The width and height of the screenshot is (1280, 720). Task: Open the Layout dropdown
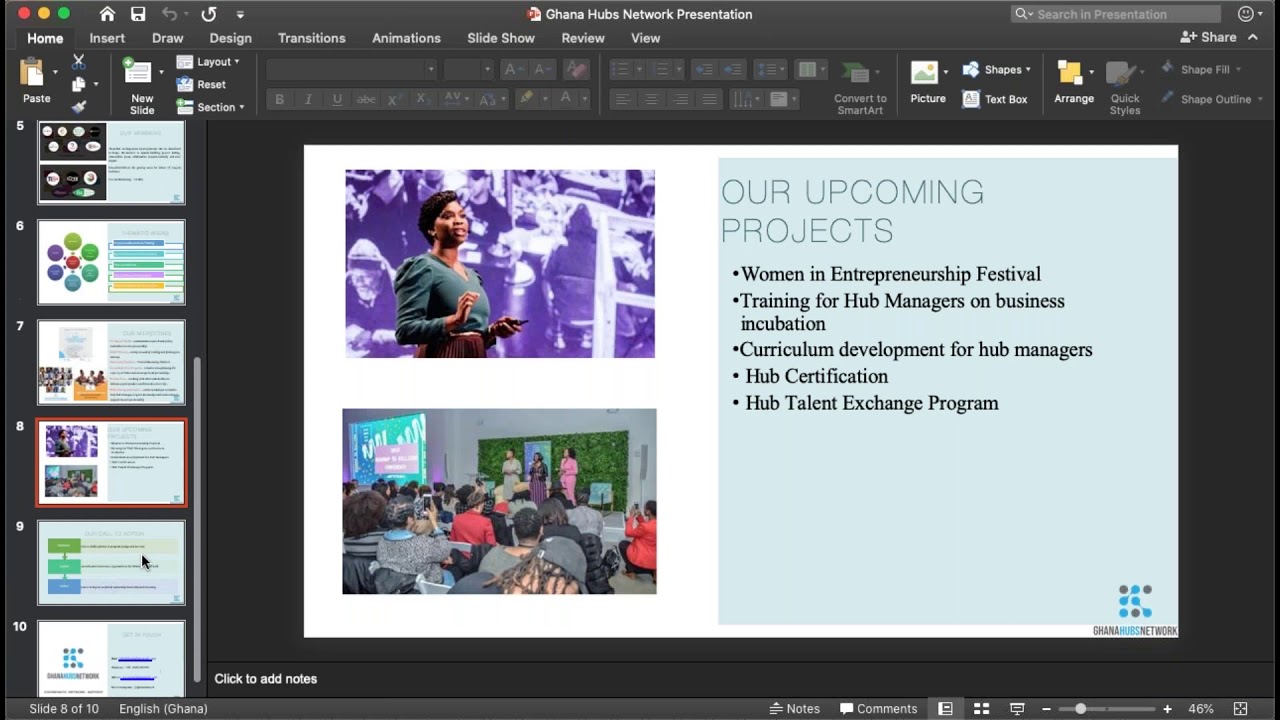[x=208, y=62]
